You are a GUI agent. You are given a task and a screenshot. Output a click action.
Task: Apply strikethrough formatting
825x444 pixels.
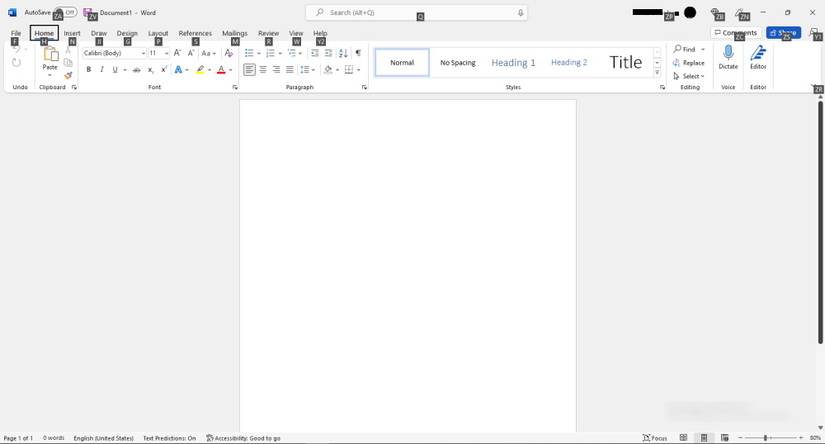tap(136, 69)
